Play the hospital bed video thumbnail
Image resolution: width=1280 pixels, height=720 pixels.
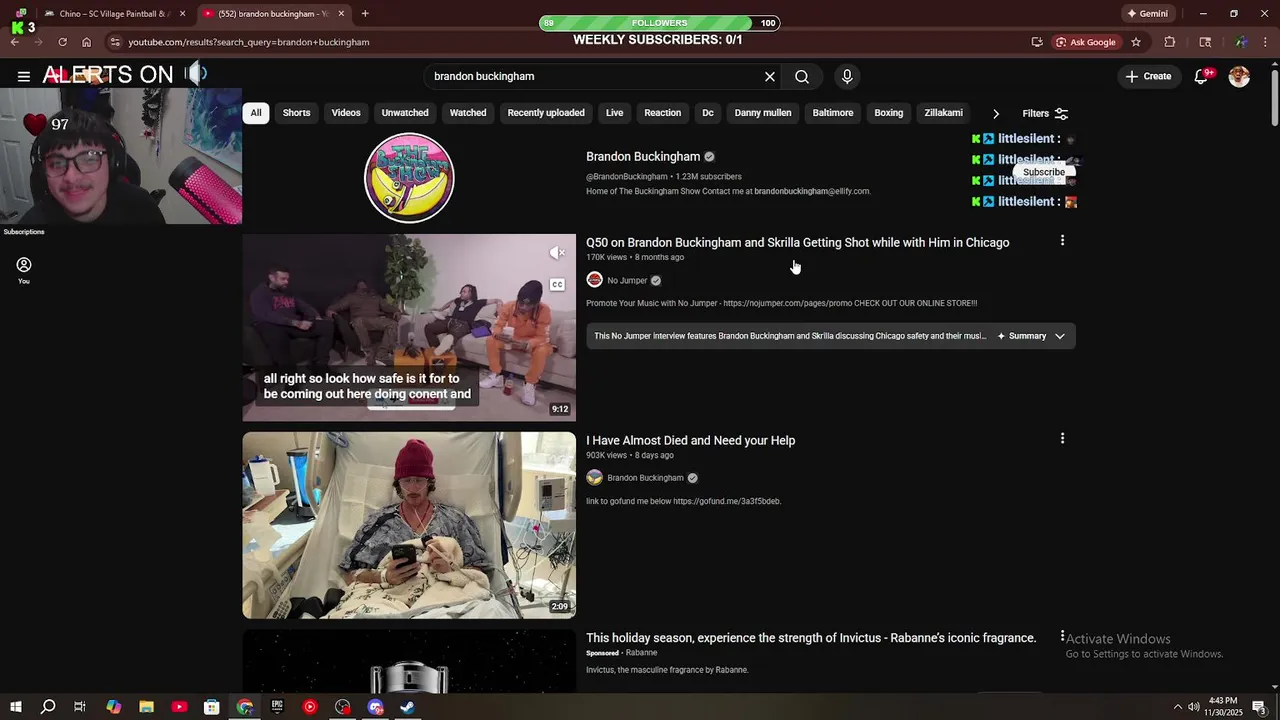tap(409, 525)
